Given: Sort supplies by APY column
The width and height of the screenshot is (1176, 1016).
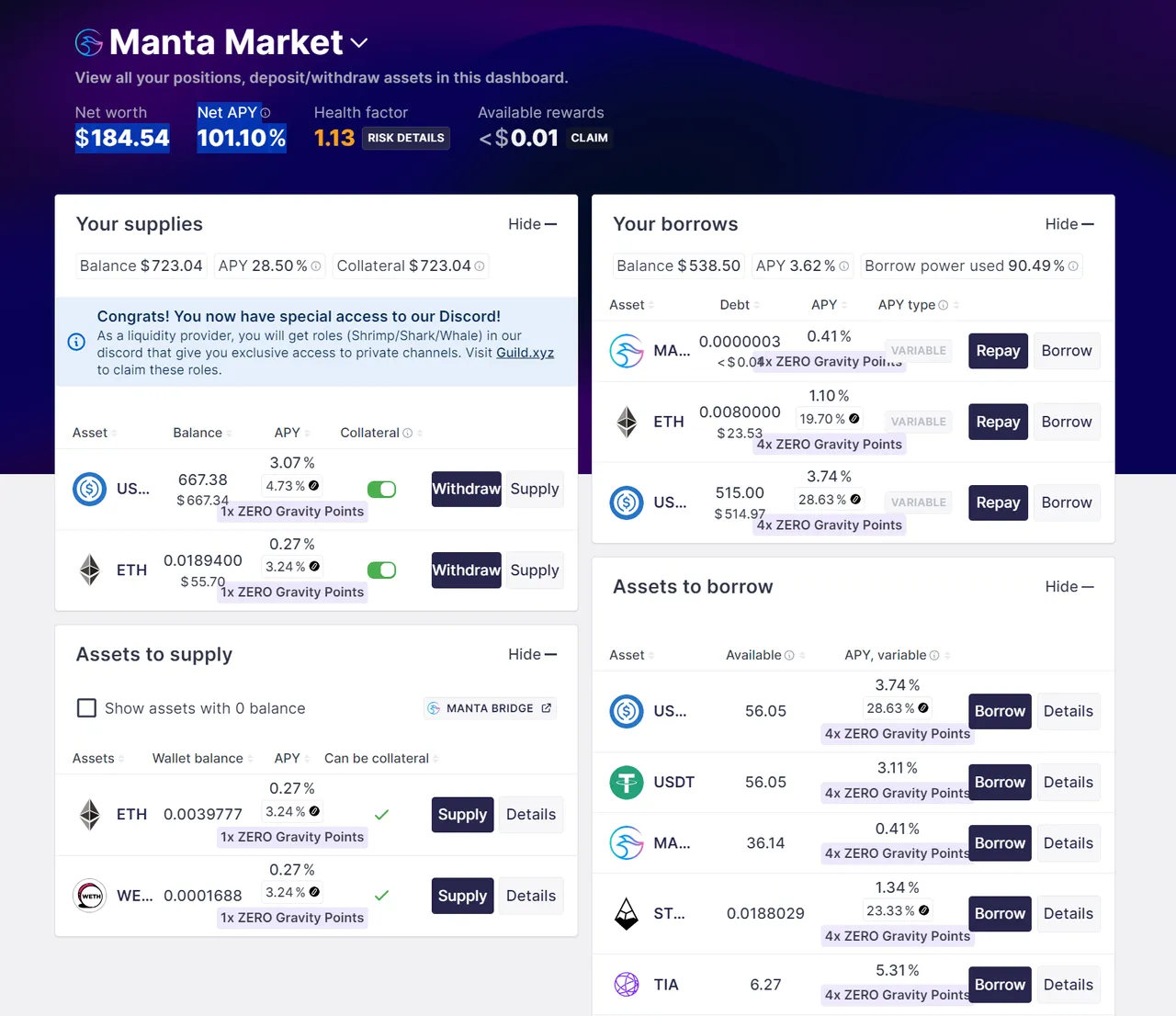Looking at the screenshot, I should pos(292,433).
